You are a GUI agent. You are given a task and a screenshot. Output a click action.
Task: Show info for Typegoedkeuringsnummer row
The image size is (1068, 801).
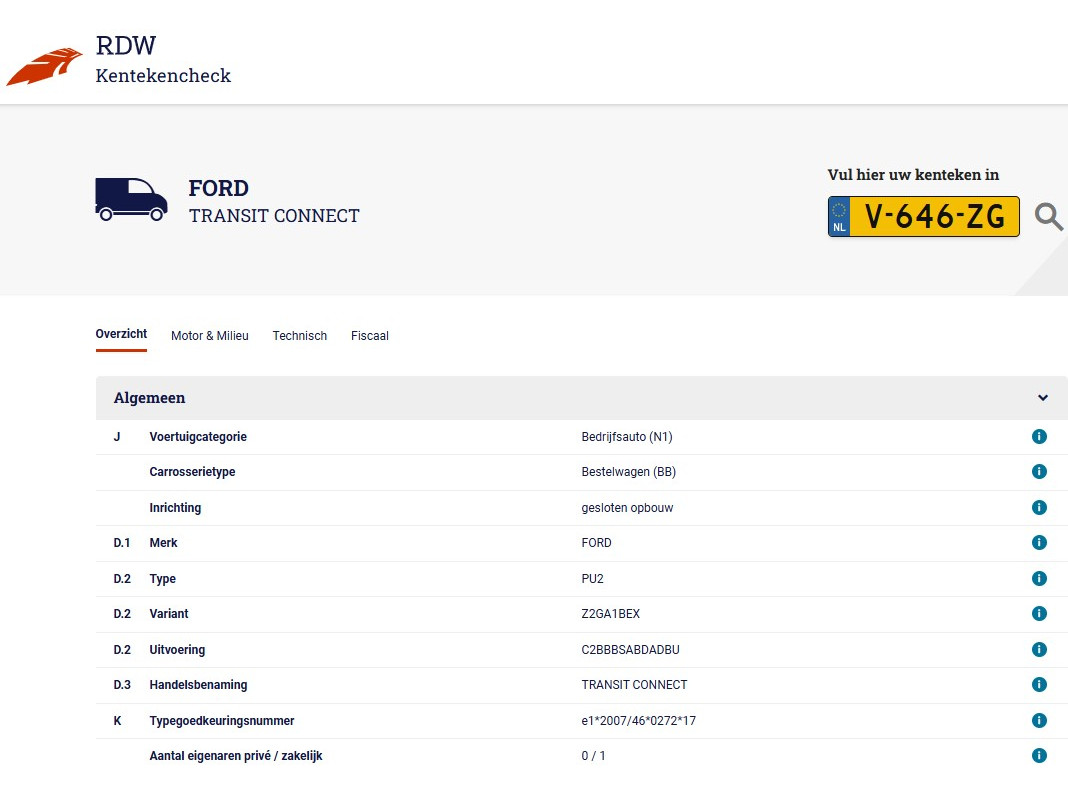[x=1039, y=721]
